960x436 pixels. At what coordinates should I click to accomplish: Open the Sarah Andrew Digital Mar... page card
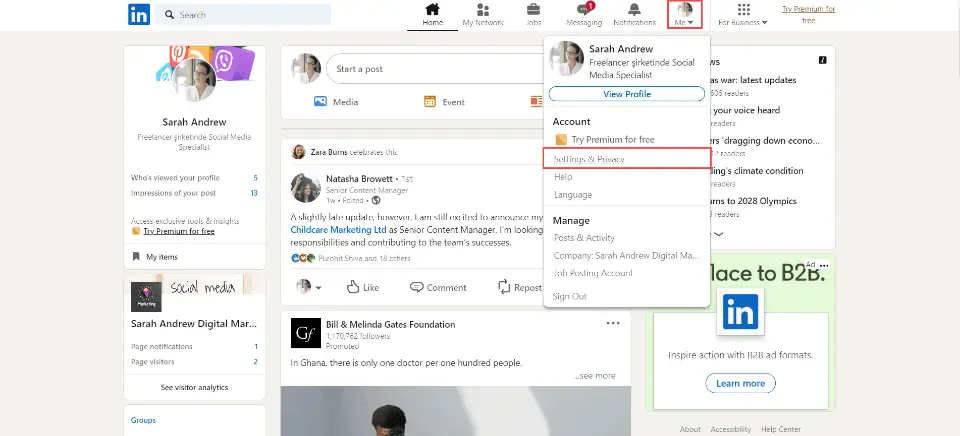coord(194,323)
